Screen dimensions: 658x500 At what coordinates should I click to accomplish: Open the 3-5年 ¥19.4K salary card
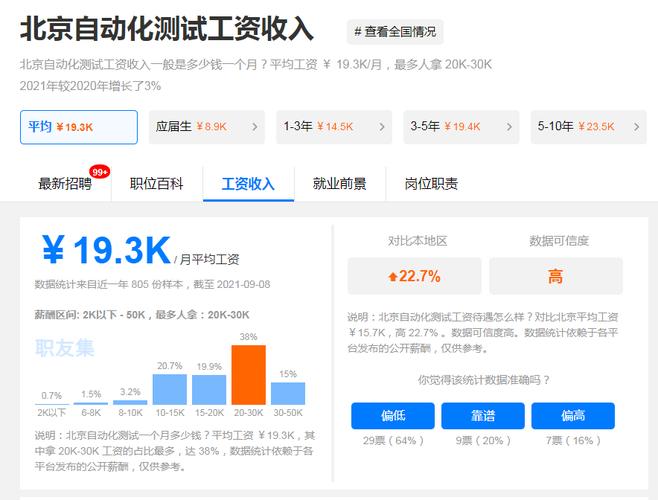coord(461,127)
